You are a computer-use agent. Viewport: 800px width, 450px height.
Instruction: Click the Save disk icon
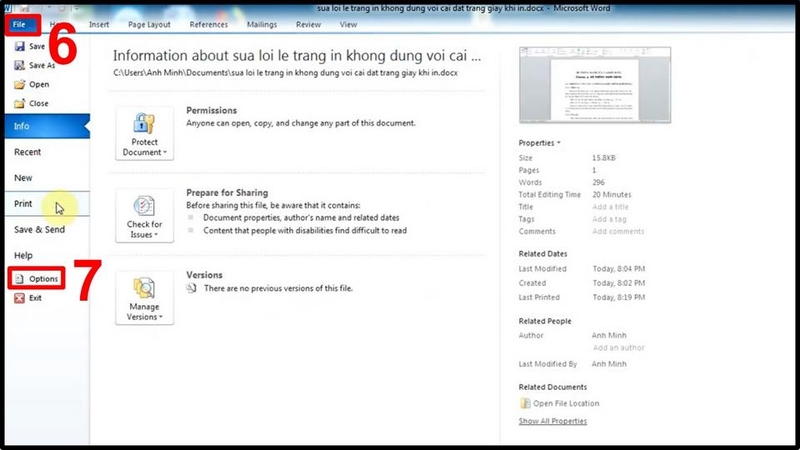[x=19, y=46]
